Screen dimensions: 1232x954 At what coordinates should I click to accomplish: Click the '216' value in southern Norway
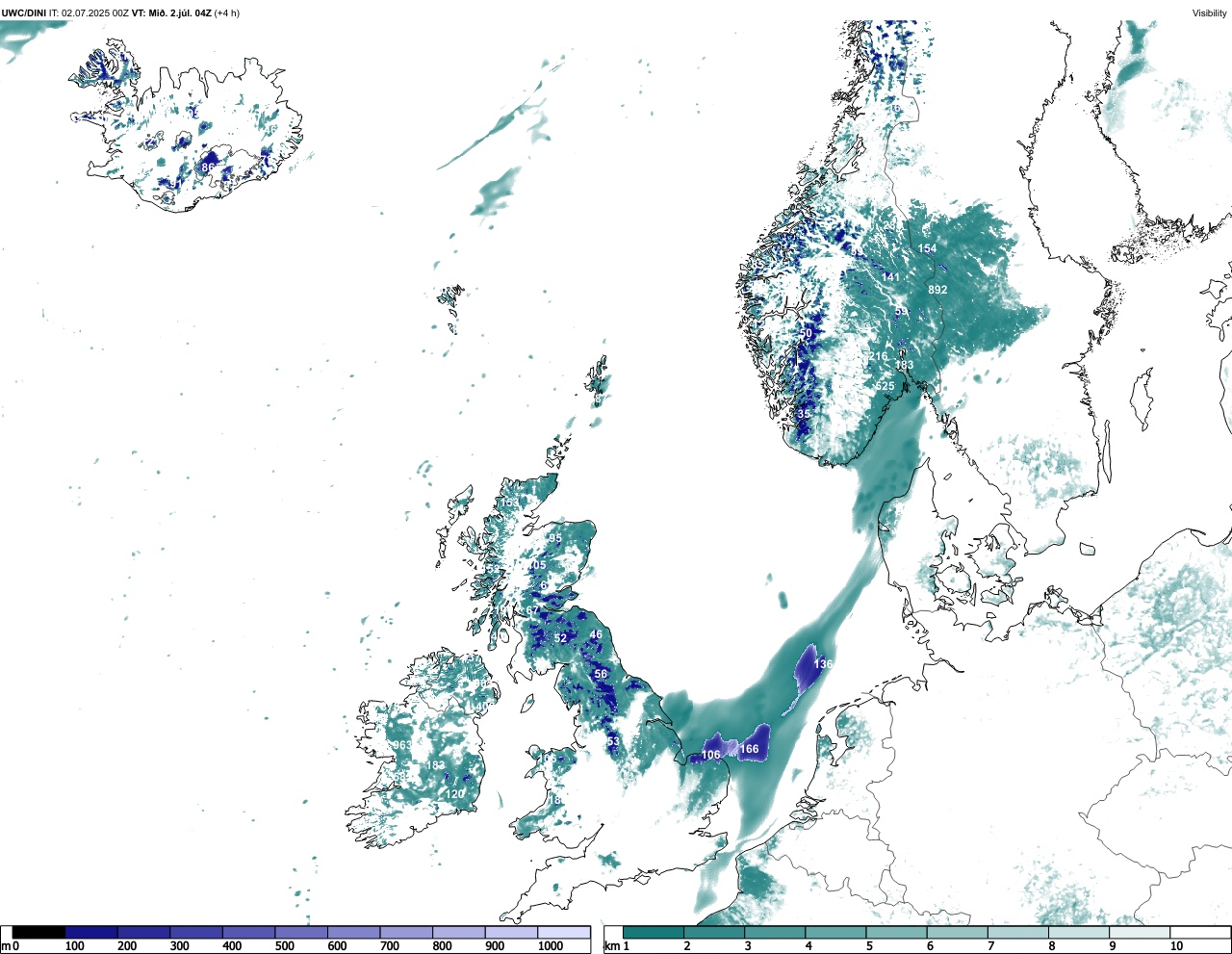tap(879, 356)
